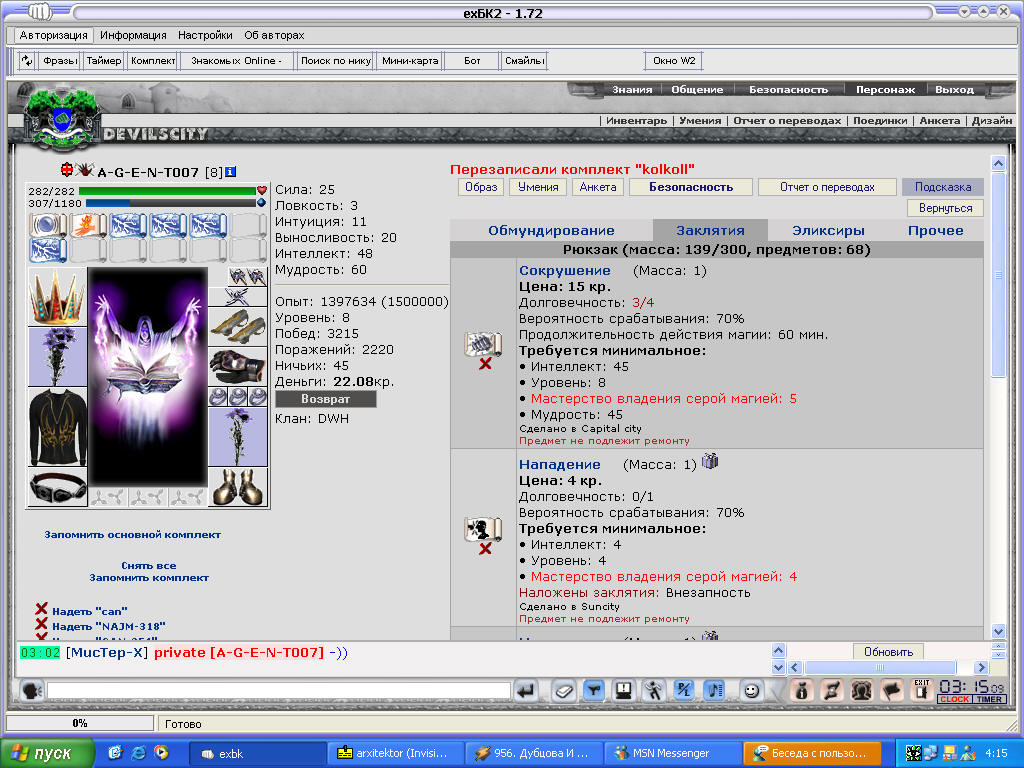Image resolution: width=1024 pixels, height=768 pixels.
Task: Click the golden boots slot
Action: [x=238, y=487]
